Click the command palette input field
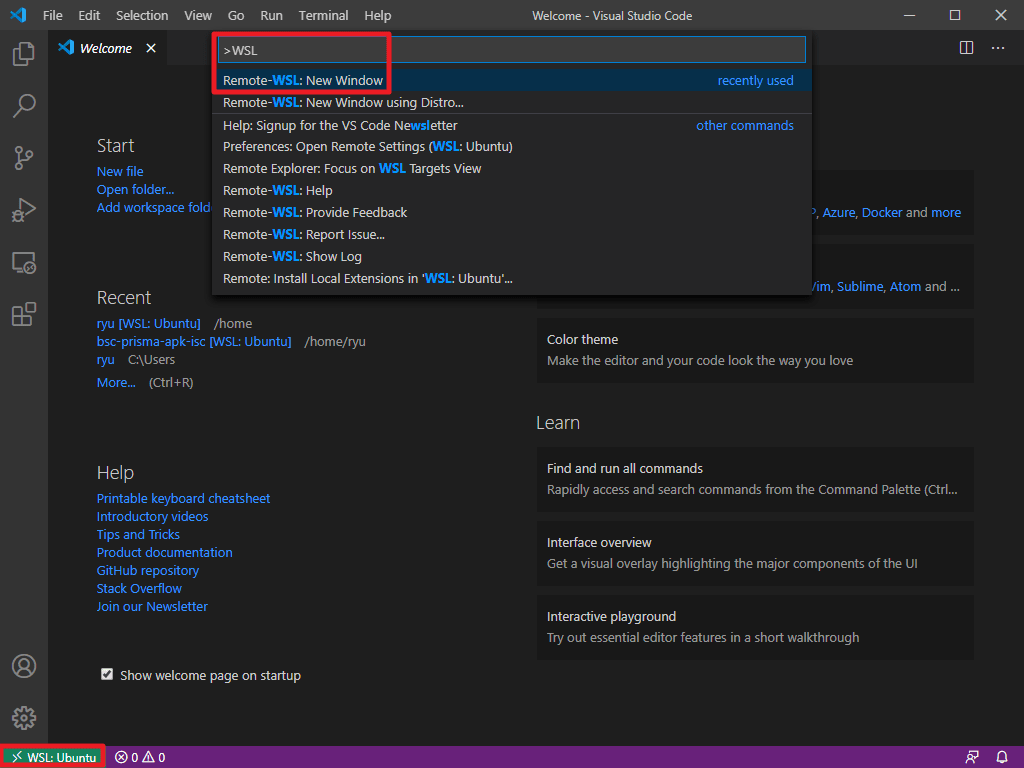Viewport: 1024px width, 768px height. 512,50
